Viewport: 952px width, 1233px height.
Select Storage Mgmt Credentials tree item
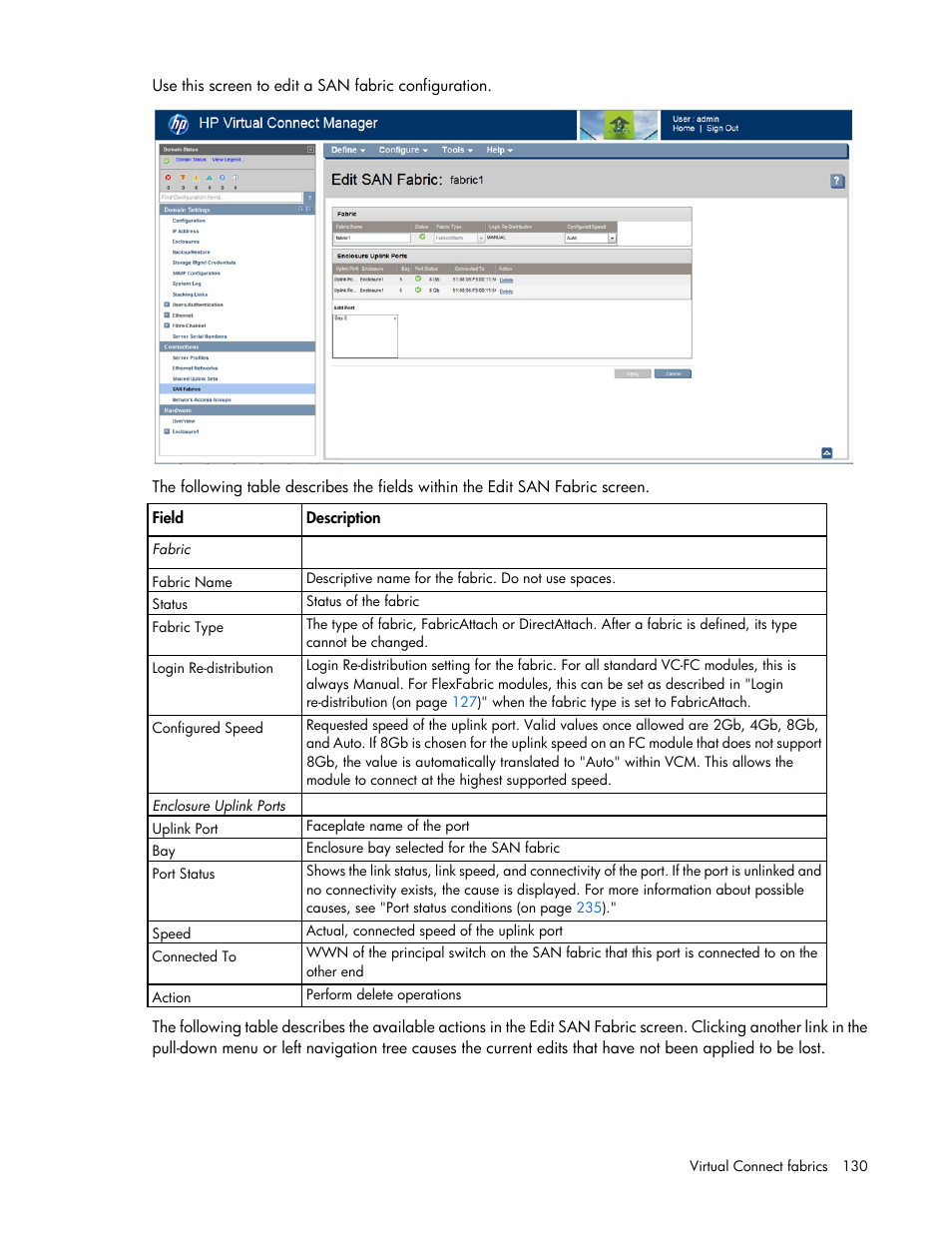(204, 263)
